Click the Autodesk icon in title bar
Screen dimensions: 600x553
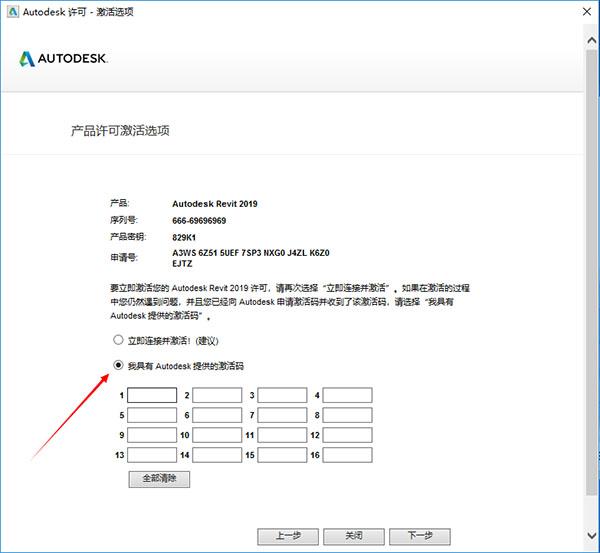(13, 11)
